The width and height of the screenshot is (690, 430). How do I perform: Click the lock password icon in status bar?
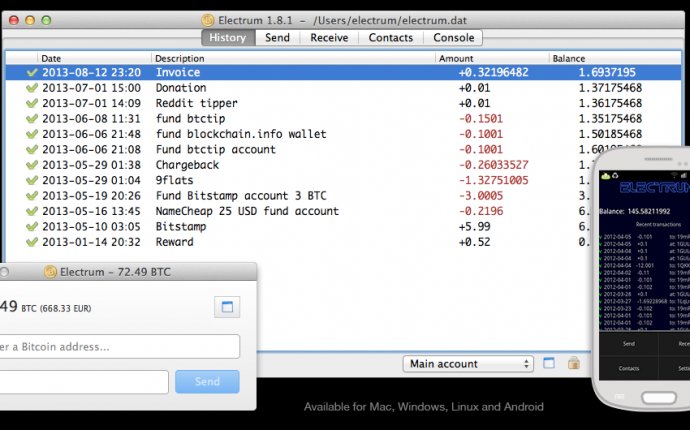point(573,363)
